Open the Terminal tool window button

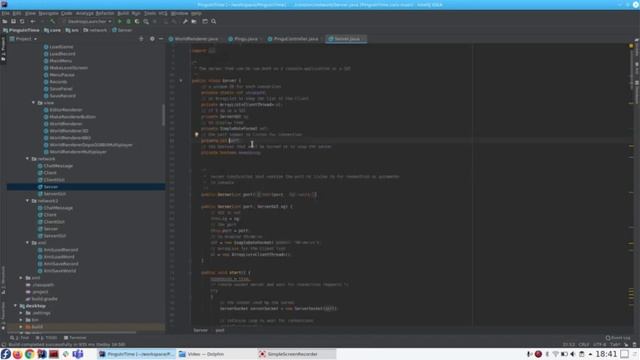(75, 338)
